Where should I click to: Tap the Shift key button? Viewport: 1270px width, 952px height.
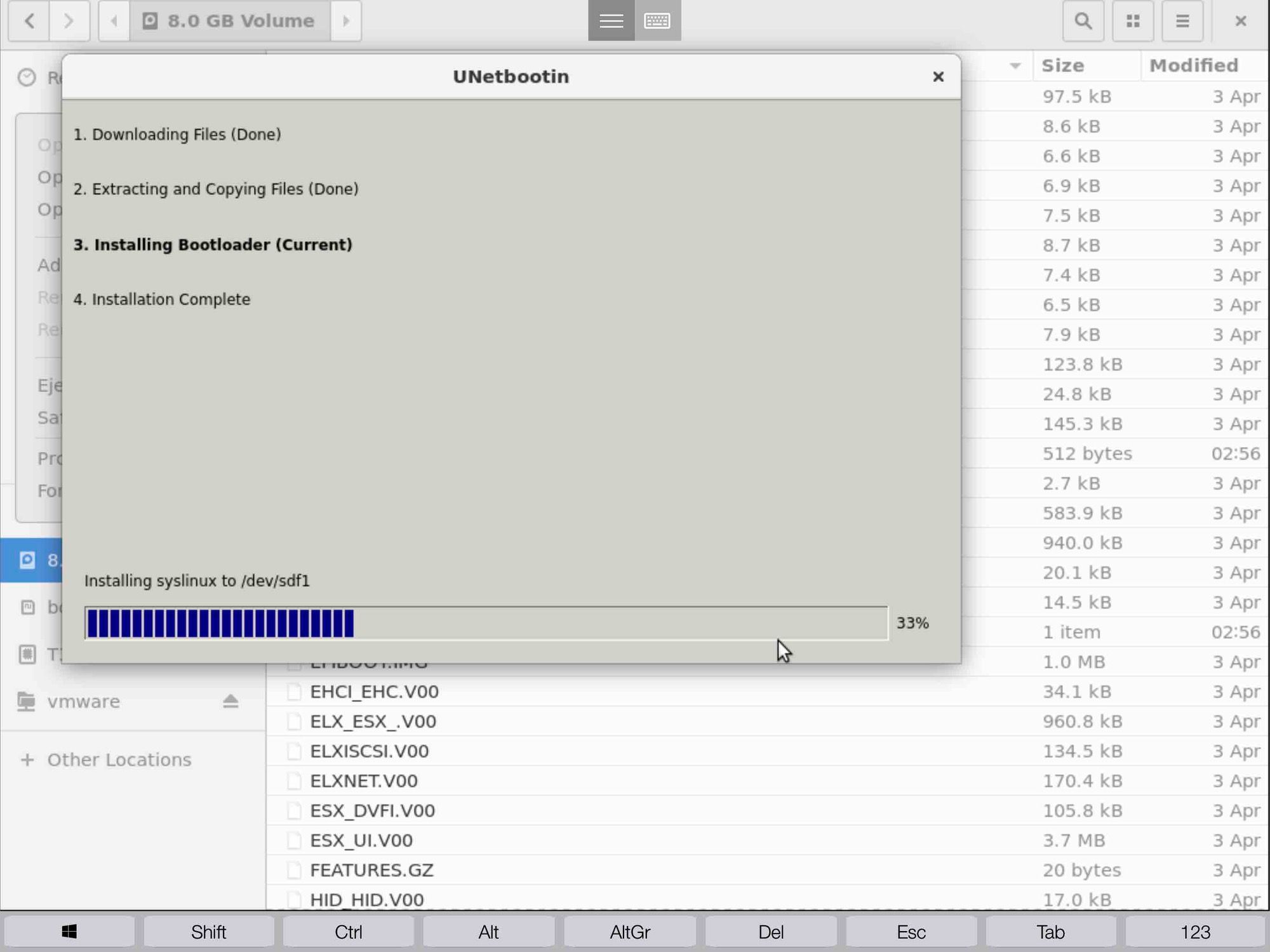pyautogui.click(x=208, y=932)
